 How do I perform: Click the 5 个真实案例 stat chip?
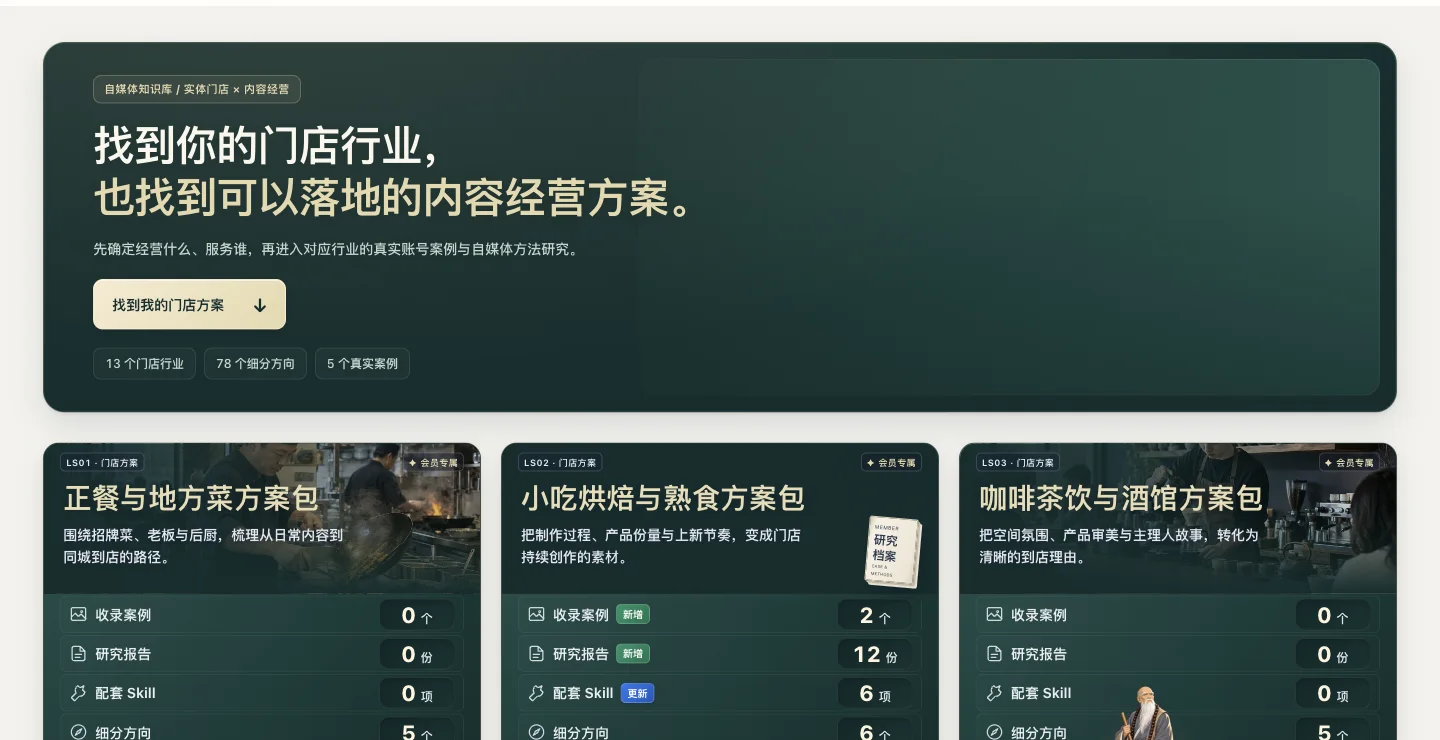click(x=362, y=363)
